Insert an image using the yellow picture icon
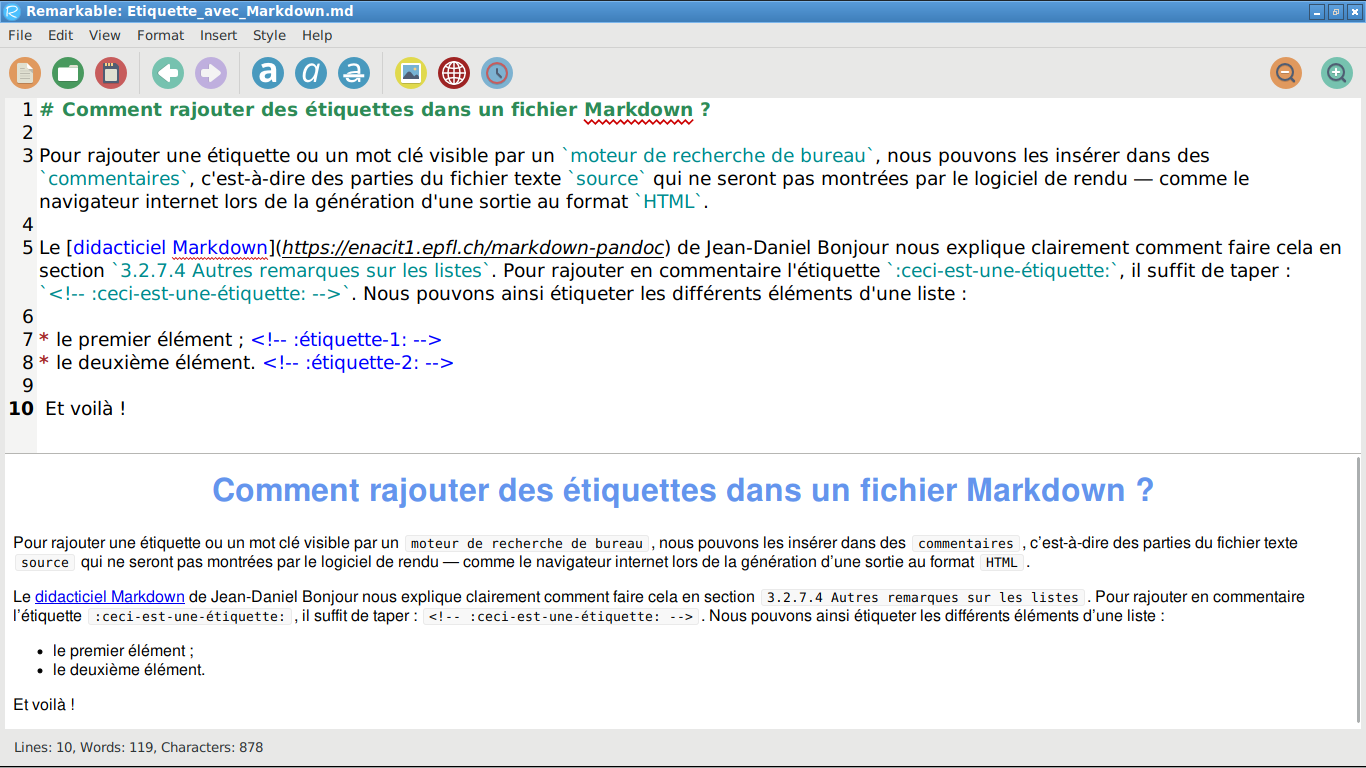 [411, 73]
